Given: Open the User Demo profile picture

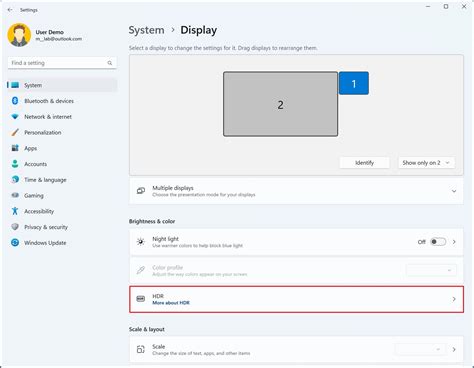Looking at the screenshot, I should [19, 35].
